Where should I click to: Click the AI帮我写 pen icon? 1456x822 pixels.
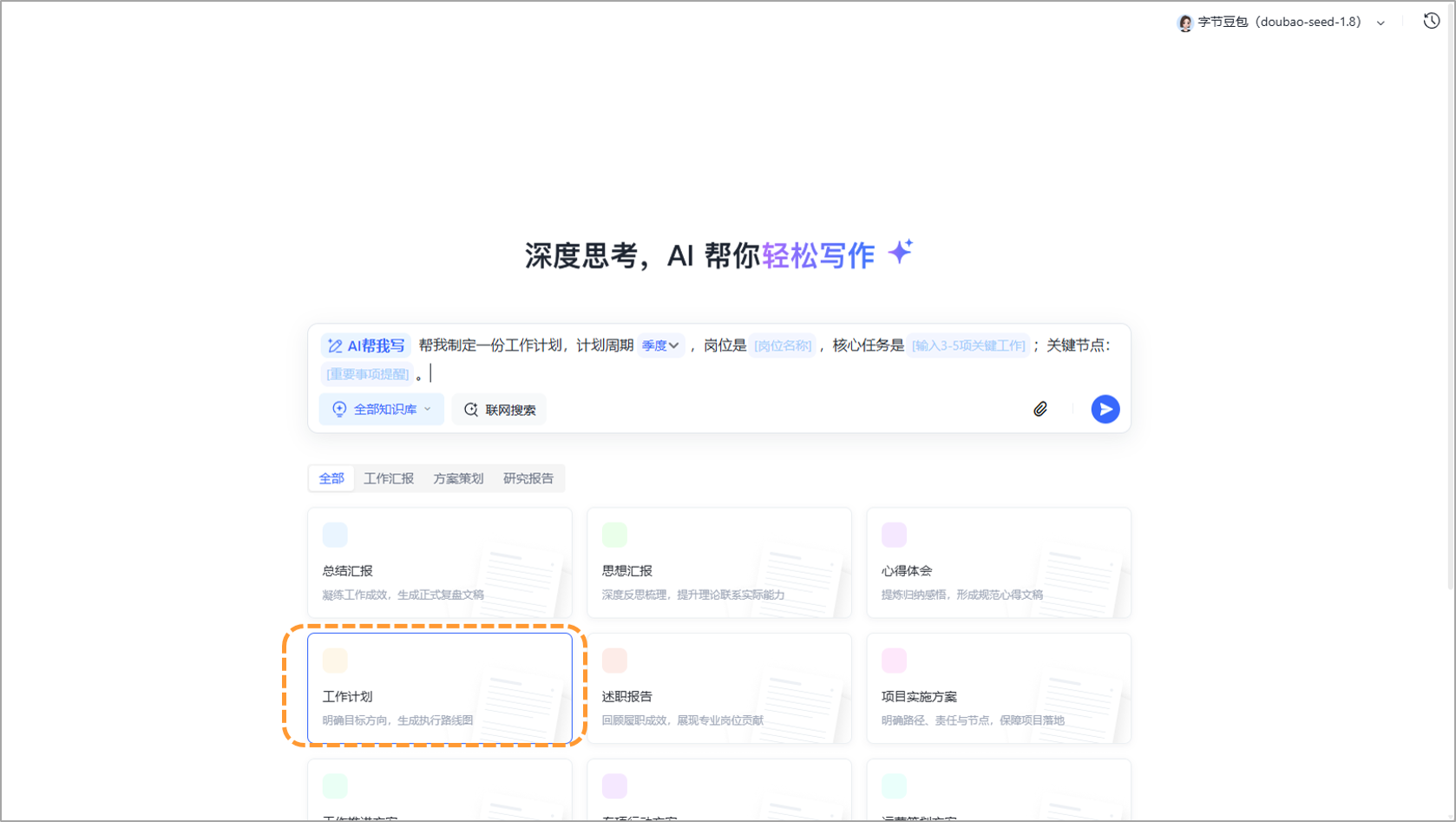tap(336, 345)
